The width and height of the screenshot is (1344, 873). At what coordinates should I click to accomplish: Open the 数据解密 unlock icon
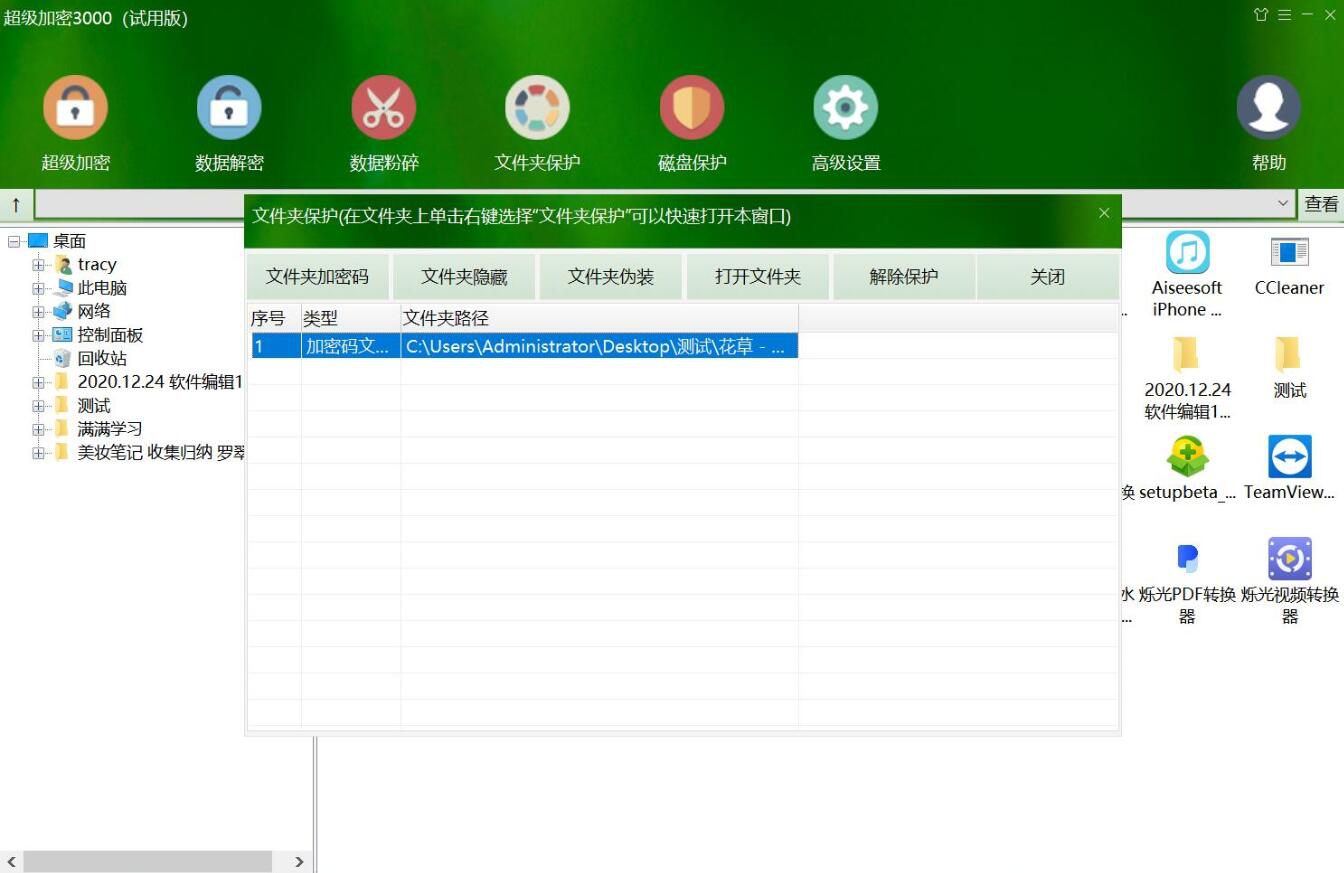coord(229,108)
